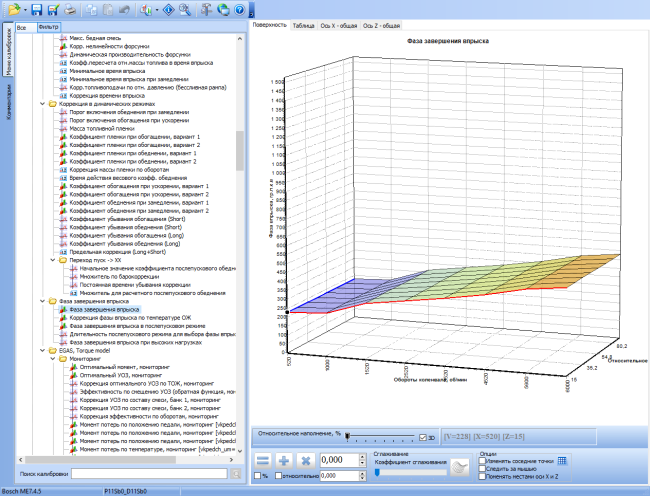
Task: Click the 'Коэффициент сглаживания' slider
Action: tap(410, 472)
